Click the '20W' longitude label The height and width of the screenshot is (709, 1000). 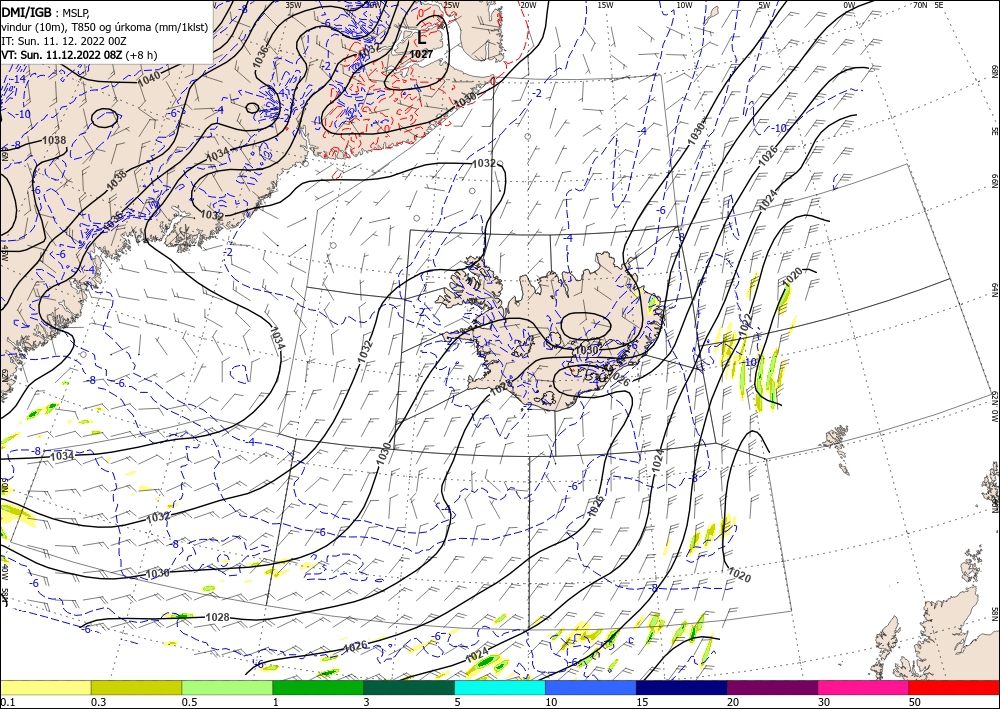528,5
